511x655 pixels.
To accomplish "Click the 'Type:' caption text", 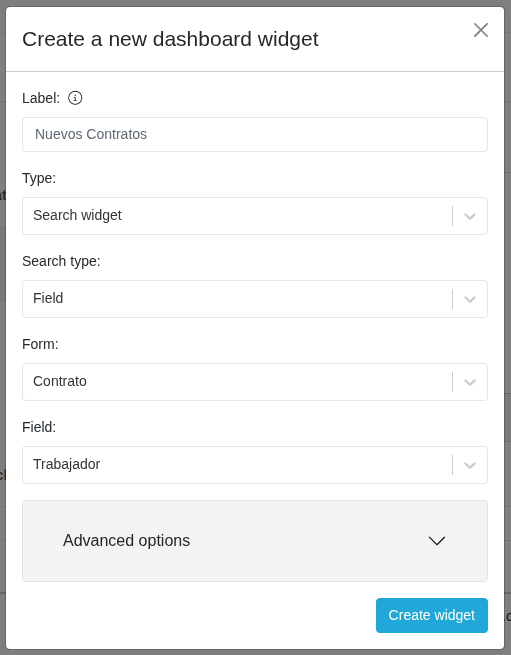I will tap(39, 178).
